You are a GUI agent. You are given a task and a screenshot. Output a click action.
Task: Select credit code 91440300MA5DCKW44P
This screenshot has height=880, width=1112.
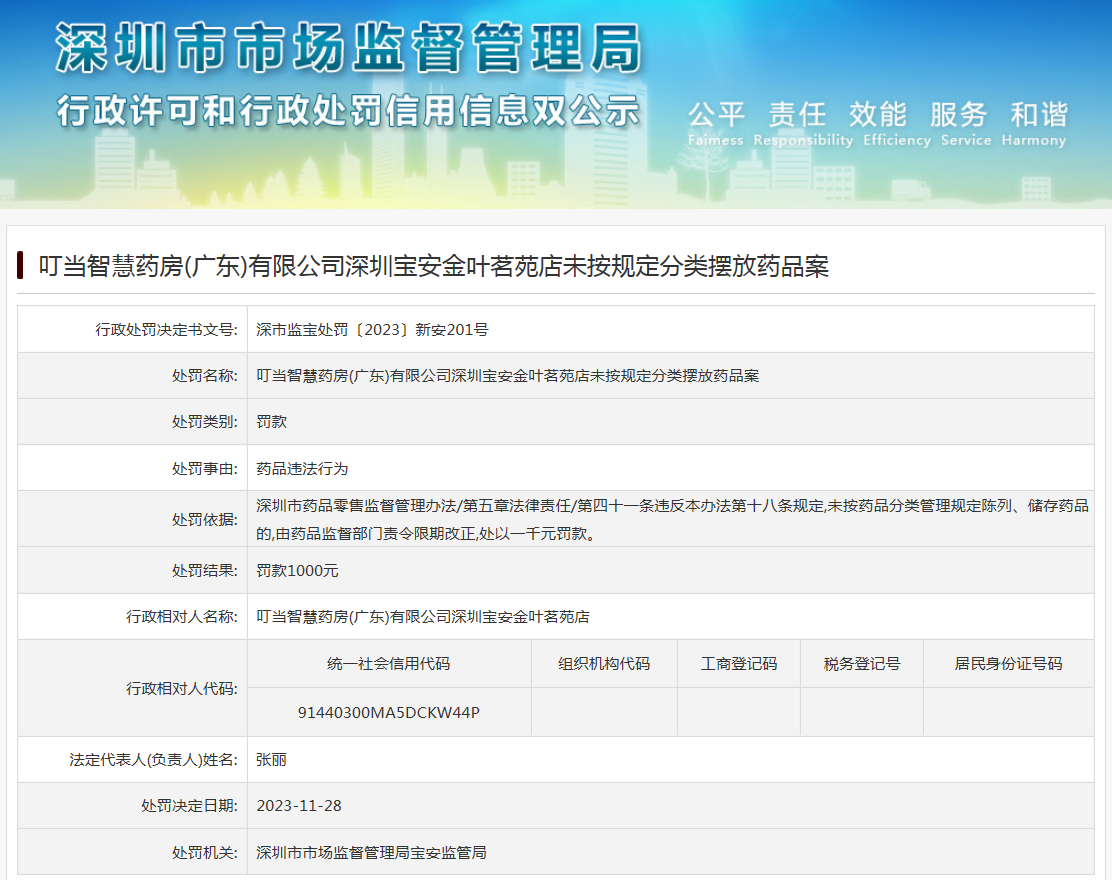tap(389, 713)
